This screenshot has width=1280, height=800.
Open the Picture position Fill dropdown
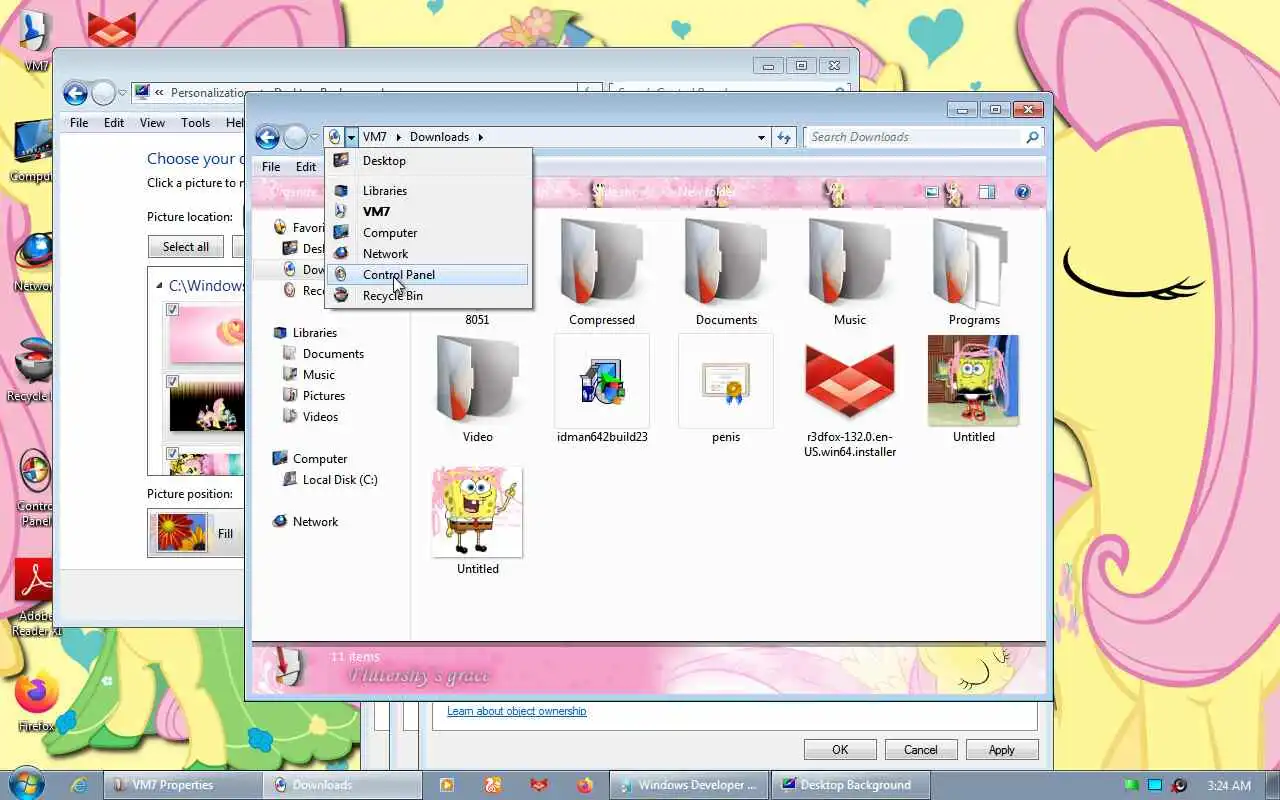[x=196, y=533]
